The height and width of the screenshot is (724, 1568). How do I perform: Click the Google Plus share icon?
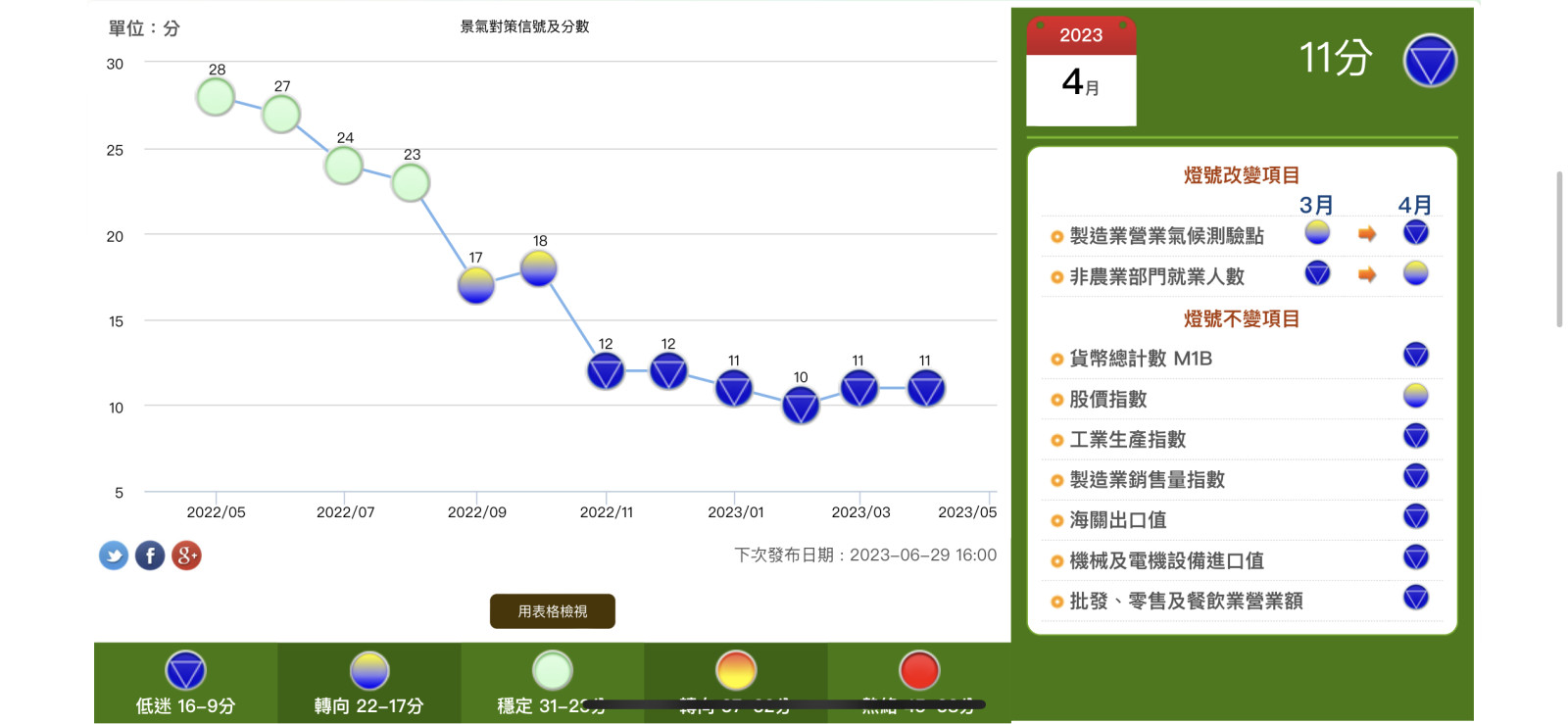click(186, 555)
